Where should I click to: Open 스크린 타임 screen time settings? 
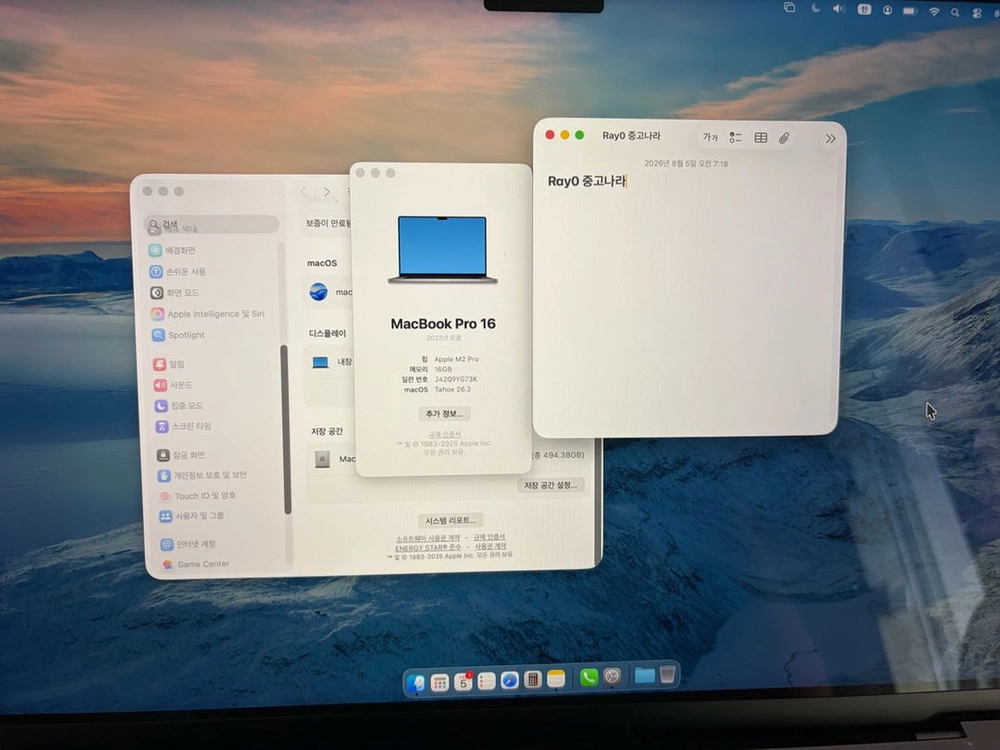pos(183,426)
